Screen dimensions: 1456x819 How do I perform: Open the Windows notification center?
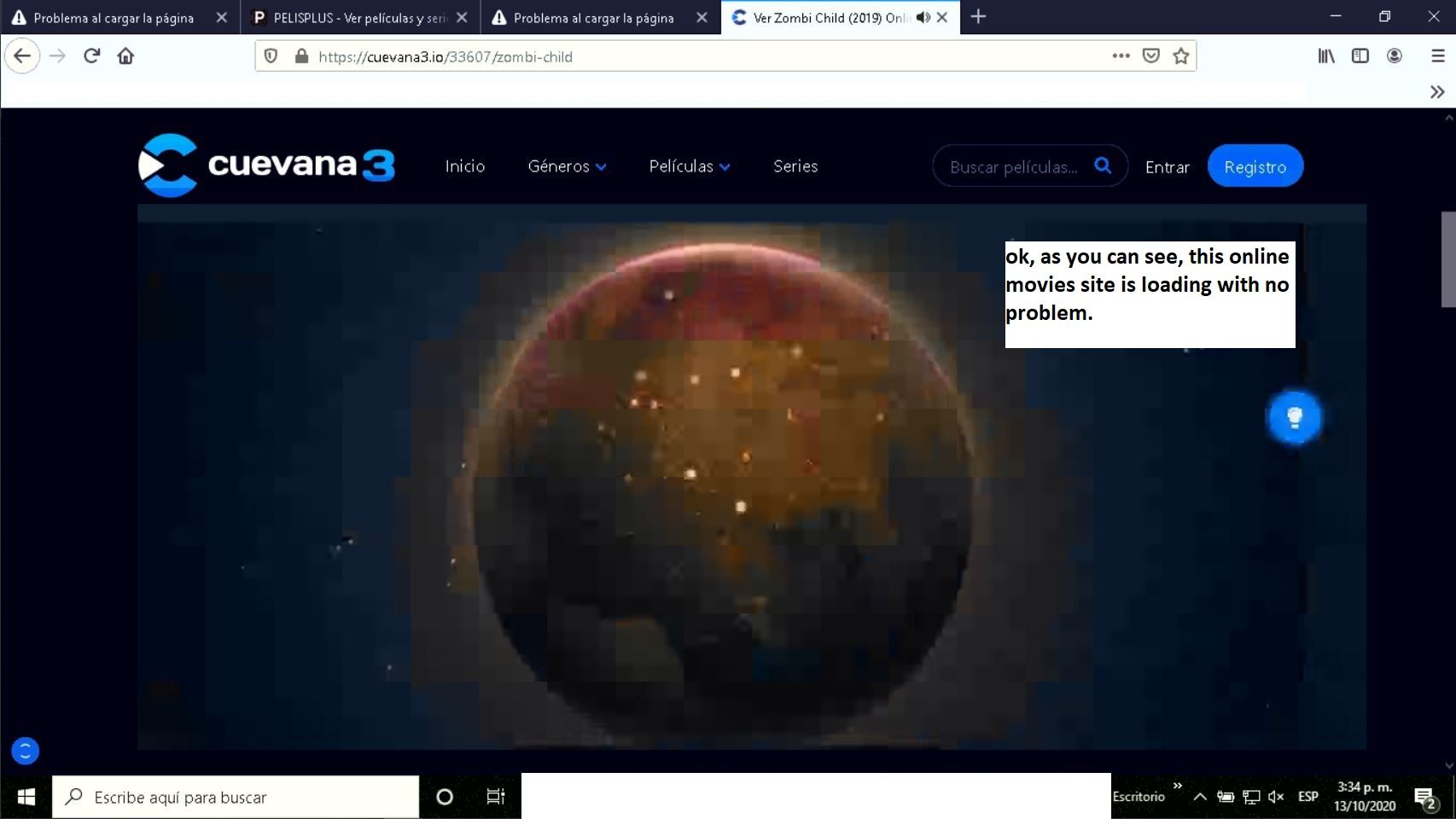point(1425,798)
